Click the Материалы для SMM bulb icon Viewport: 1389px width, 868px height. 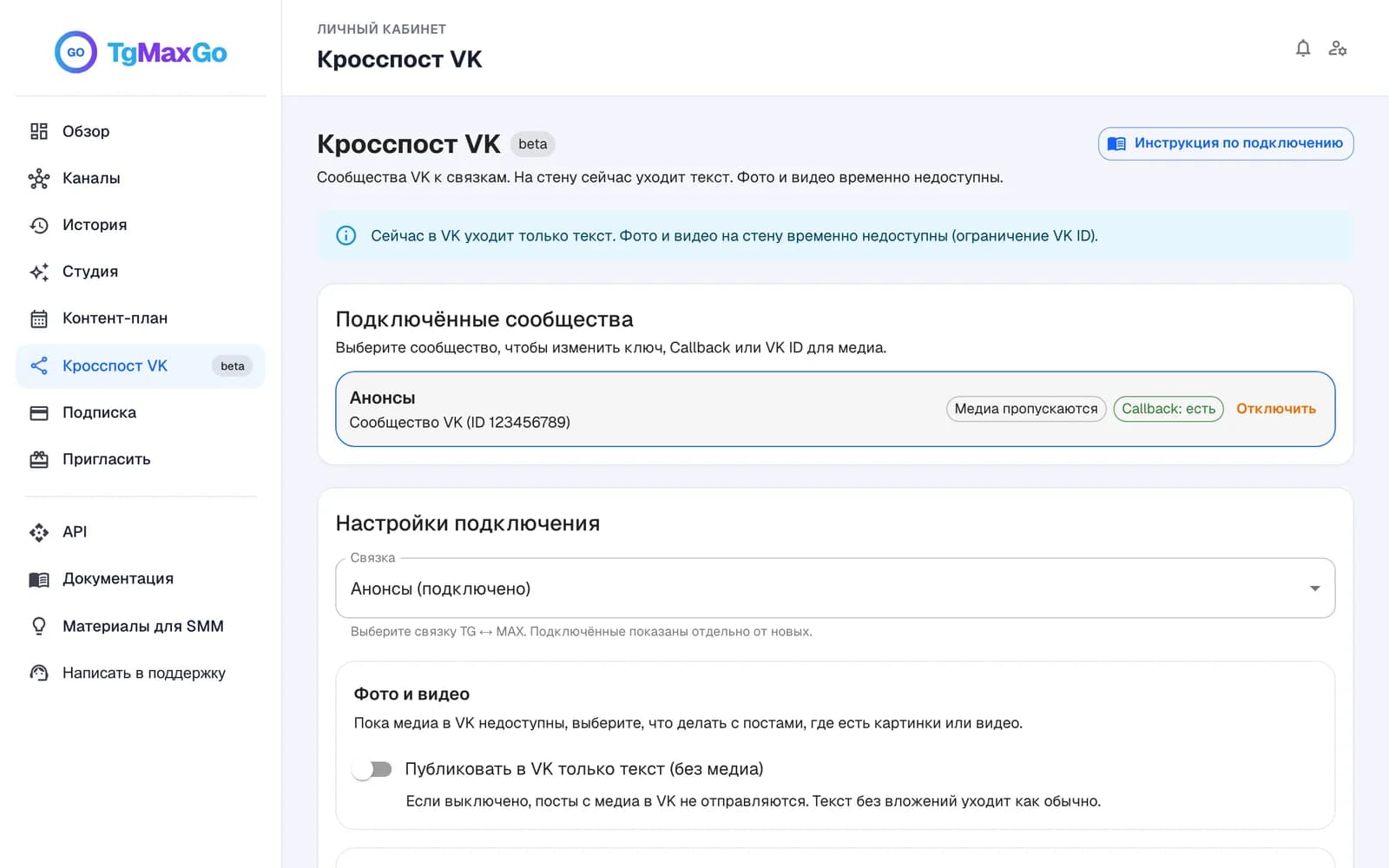(x=39, y=626)
